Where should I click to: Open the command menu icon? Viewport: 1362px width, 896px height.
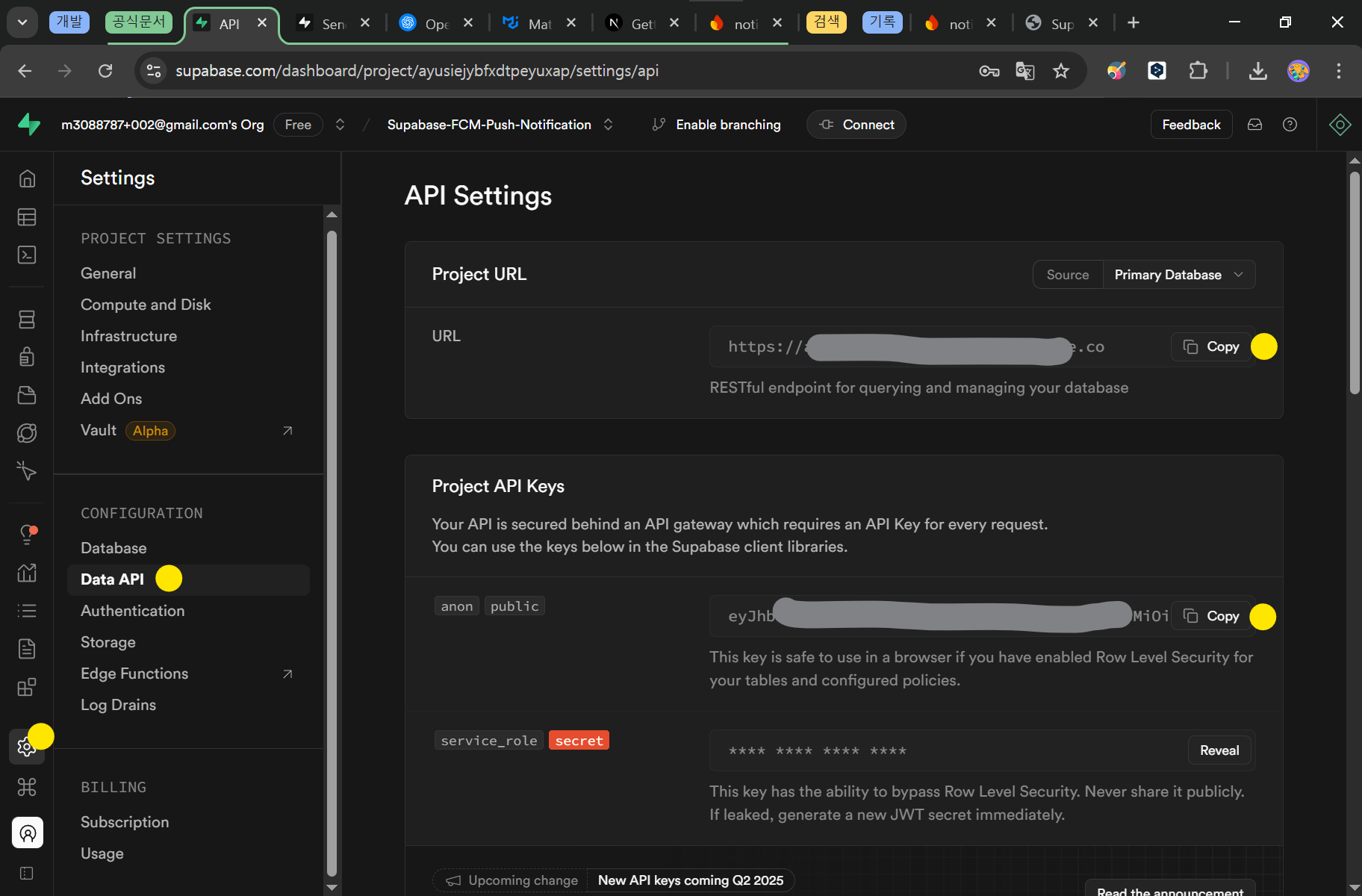(x=27, y=787)
